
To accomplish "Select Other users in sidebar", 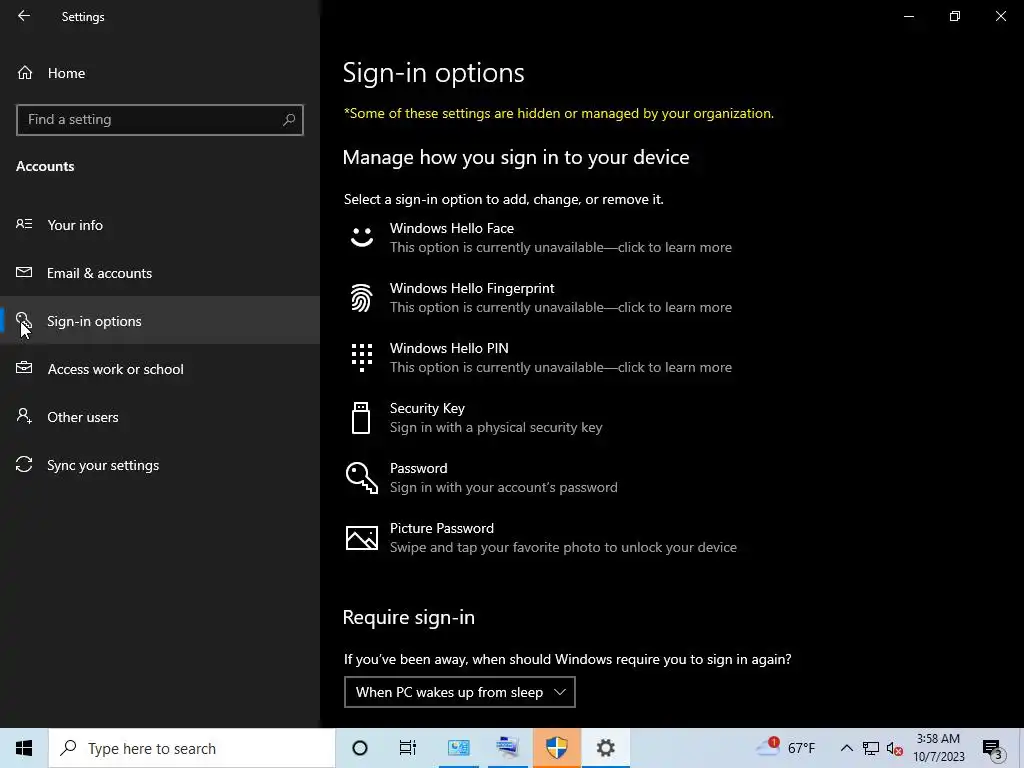I will 160,417.
